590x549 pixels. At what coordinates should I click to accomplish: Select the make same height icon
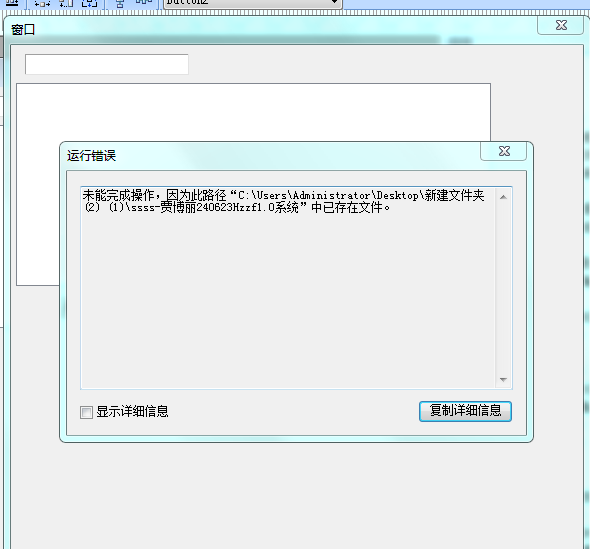point(66,3)
